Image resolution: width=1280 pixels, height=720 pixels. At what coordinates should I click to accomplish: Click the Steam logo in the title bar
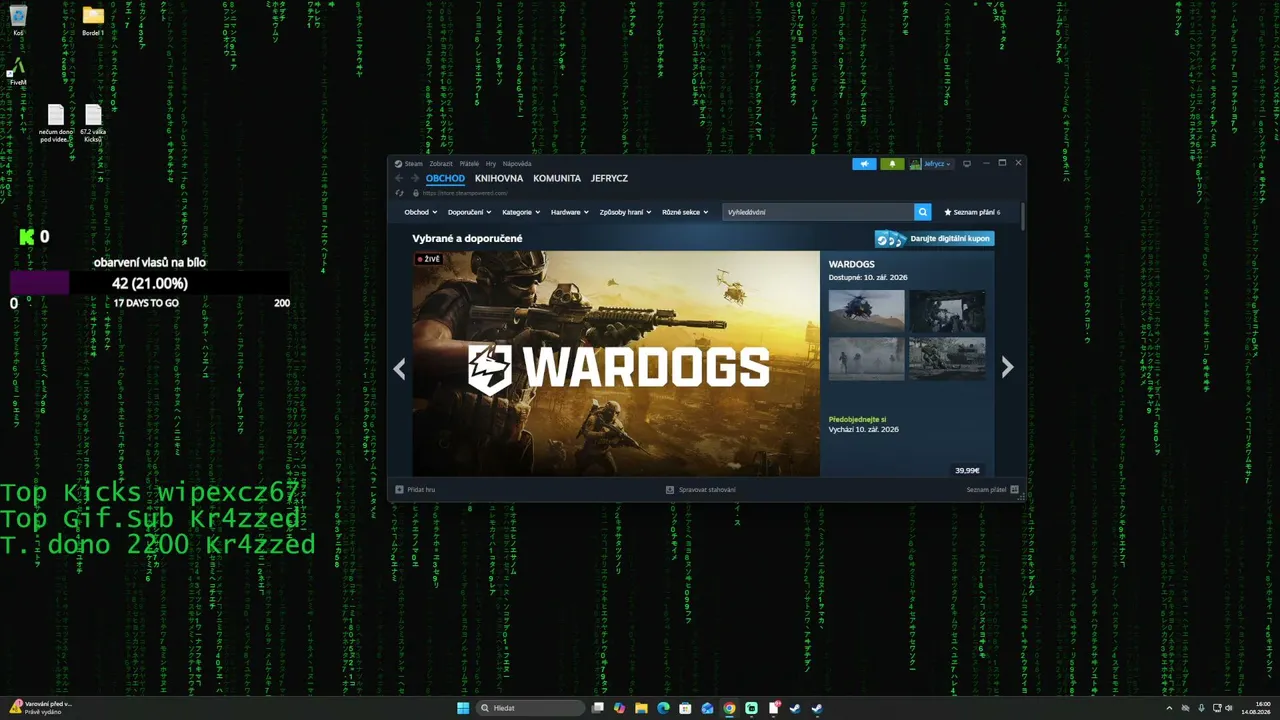[397, 163]
